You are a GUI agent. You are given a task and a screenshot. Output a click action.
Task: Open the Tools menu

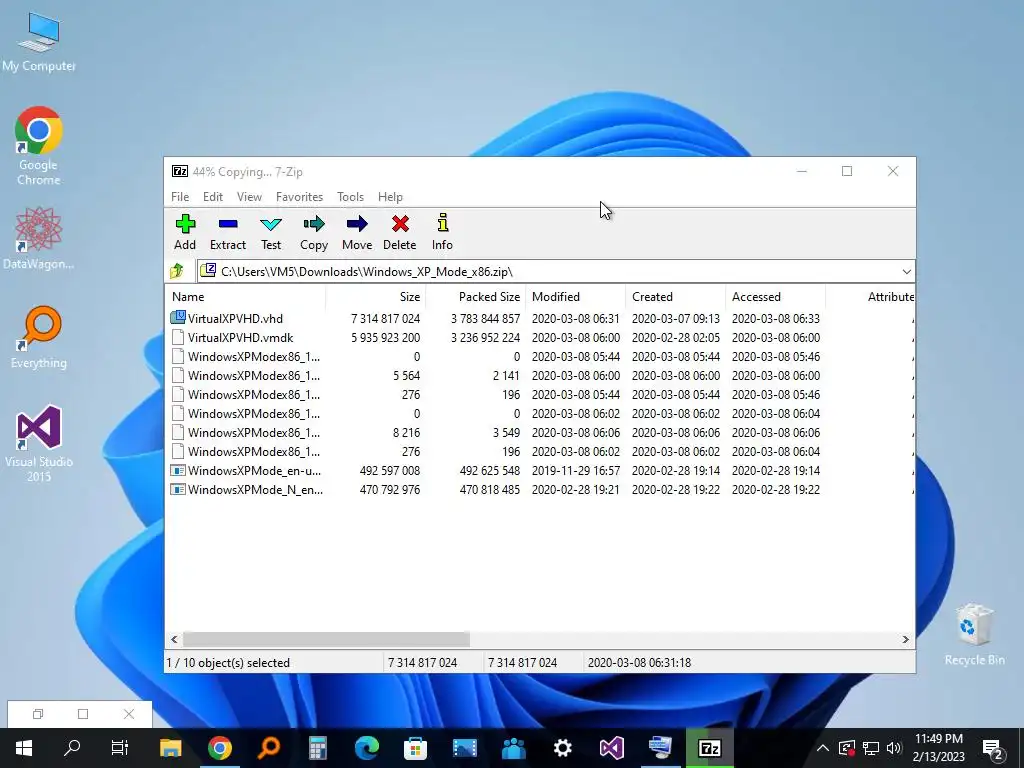(x=350, y=197)
